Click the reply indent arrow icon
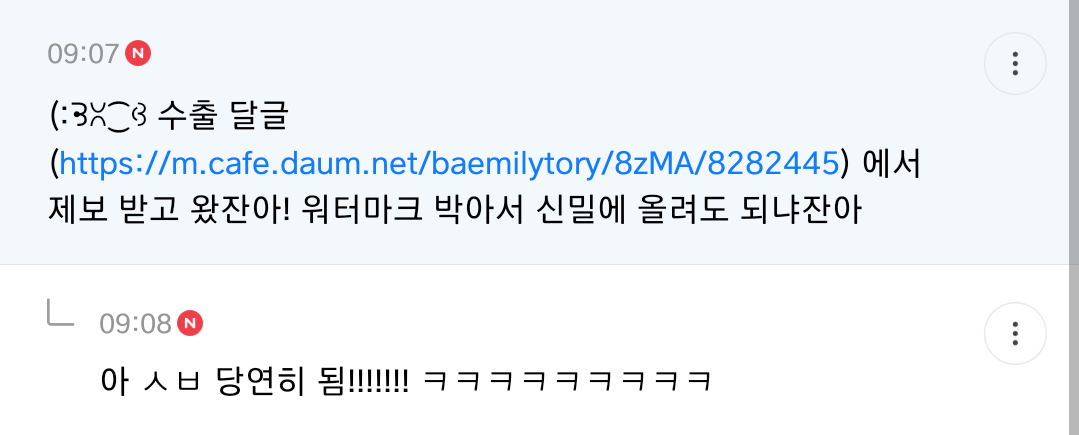 [61, 313]
